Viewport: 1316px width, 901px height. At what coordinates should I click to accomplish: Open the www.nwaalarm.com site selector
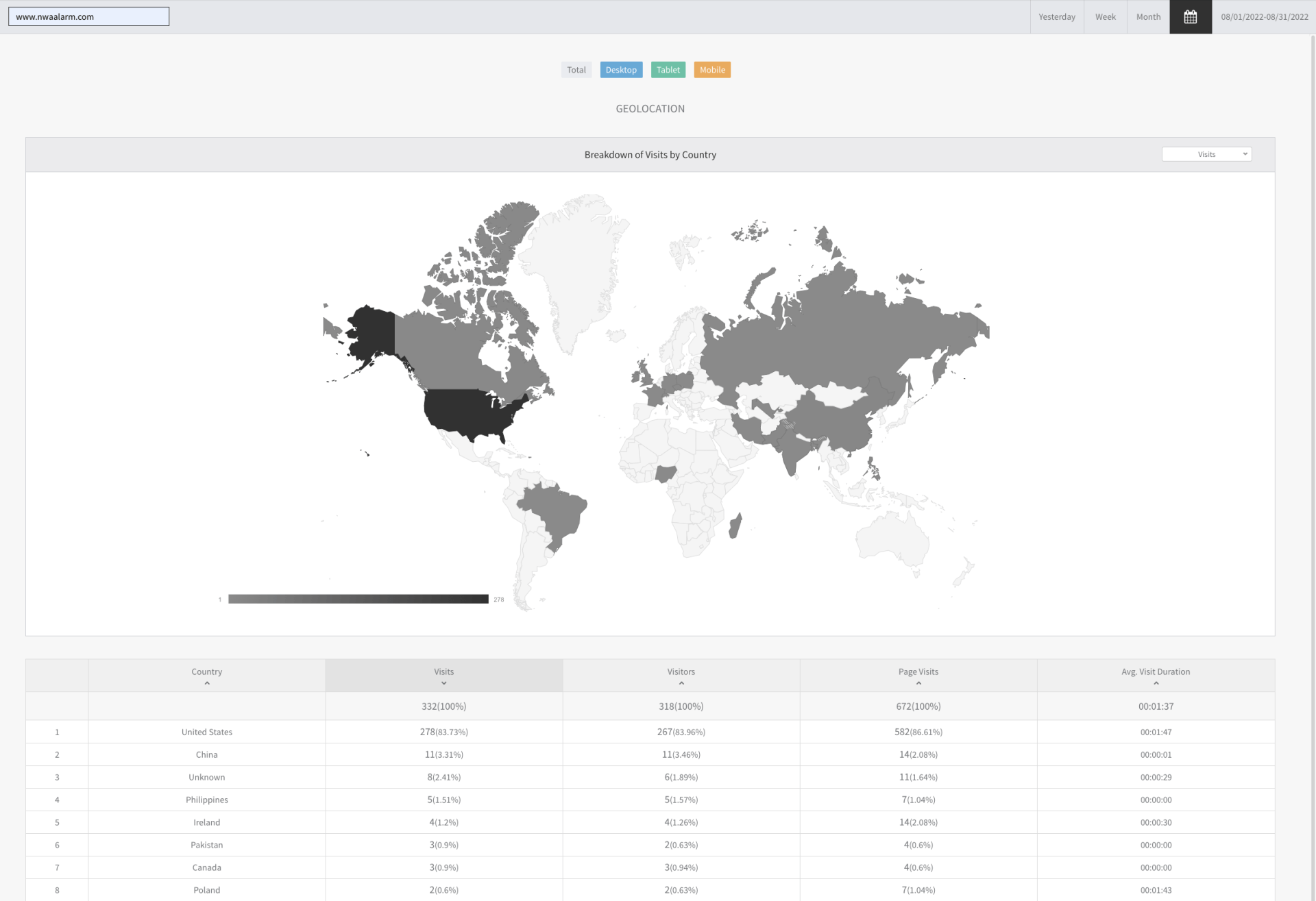coord(88,16)
